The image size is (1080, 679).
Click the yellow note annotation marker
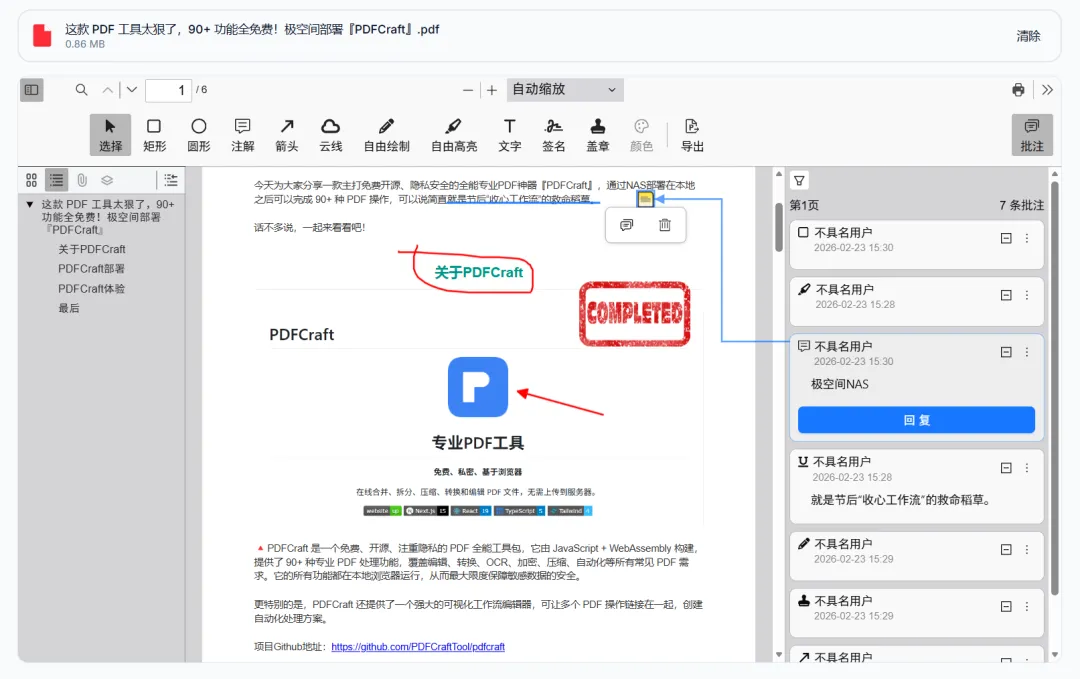pyautogui.click(x=645, y=199)
